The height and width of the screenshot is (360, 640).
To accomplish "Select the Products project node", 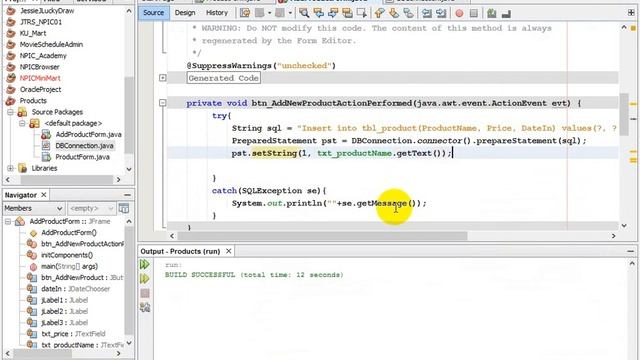I will (x=33, y=100).
